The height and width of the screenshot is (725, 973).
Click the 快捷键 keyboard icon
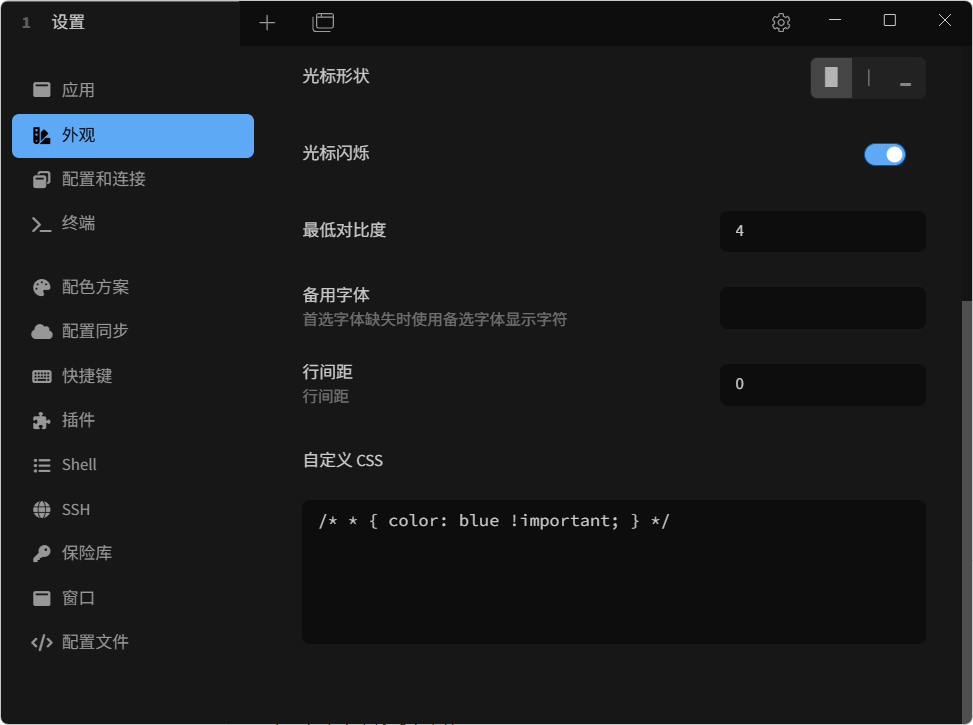pyautogui.click(x=40, y=376)
